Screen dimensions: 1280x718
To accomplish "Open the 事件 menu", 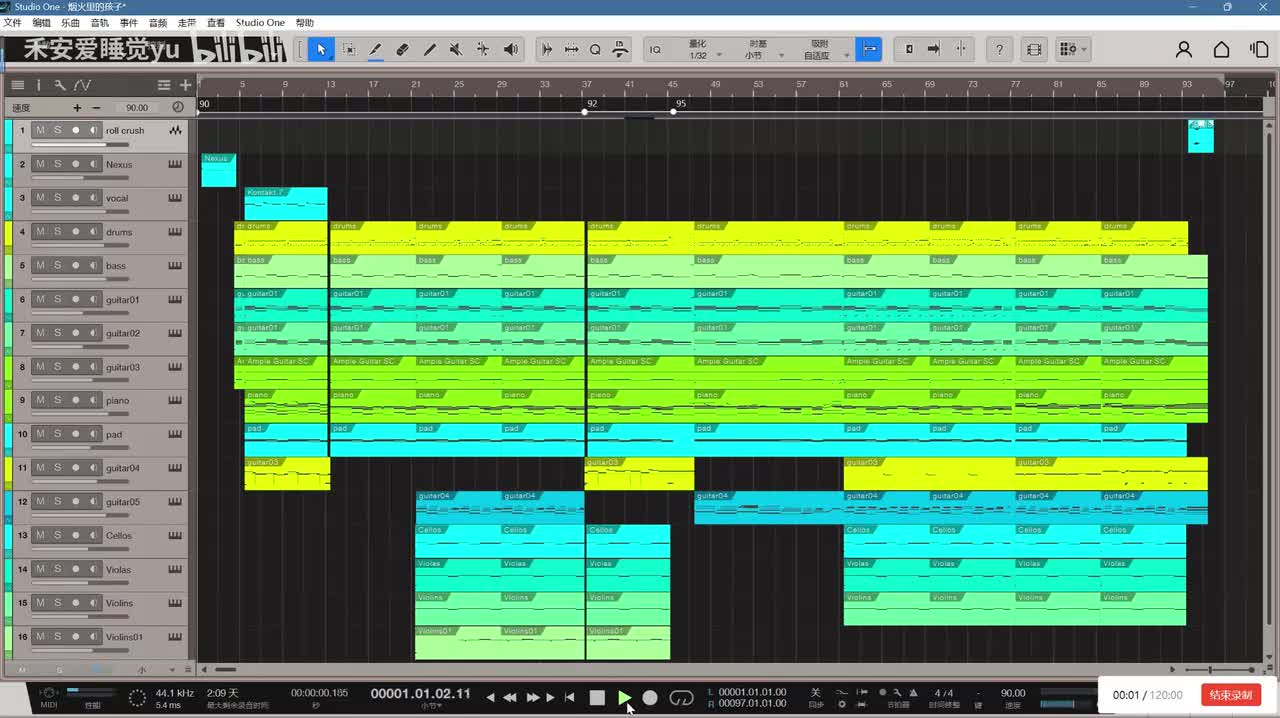I will 129,22.
